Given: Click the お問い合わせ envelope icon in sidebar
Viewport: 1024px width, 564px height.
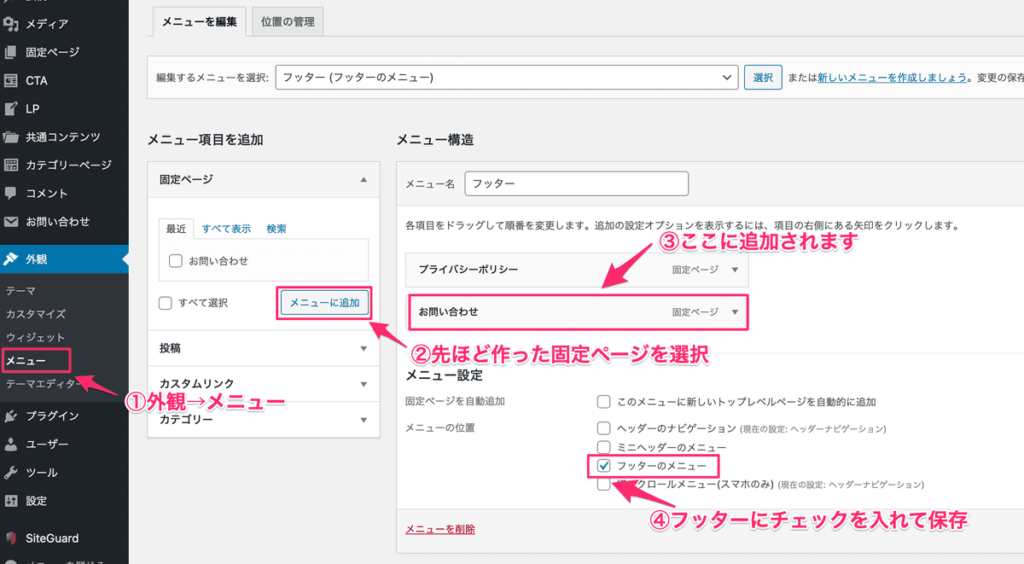Looking at the screenshot, I should click(11, 222).
